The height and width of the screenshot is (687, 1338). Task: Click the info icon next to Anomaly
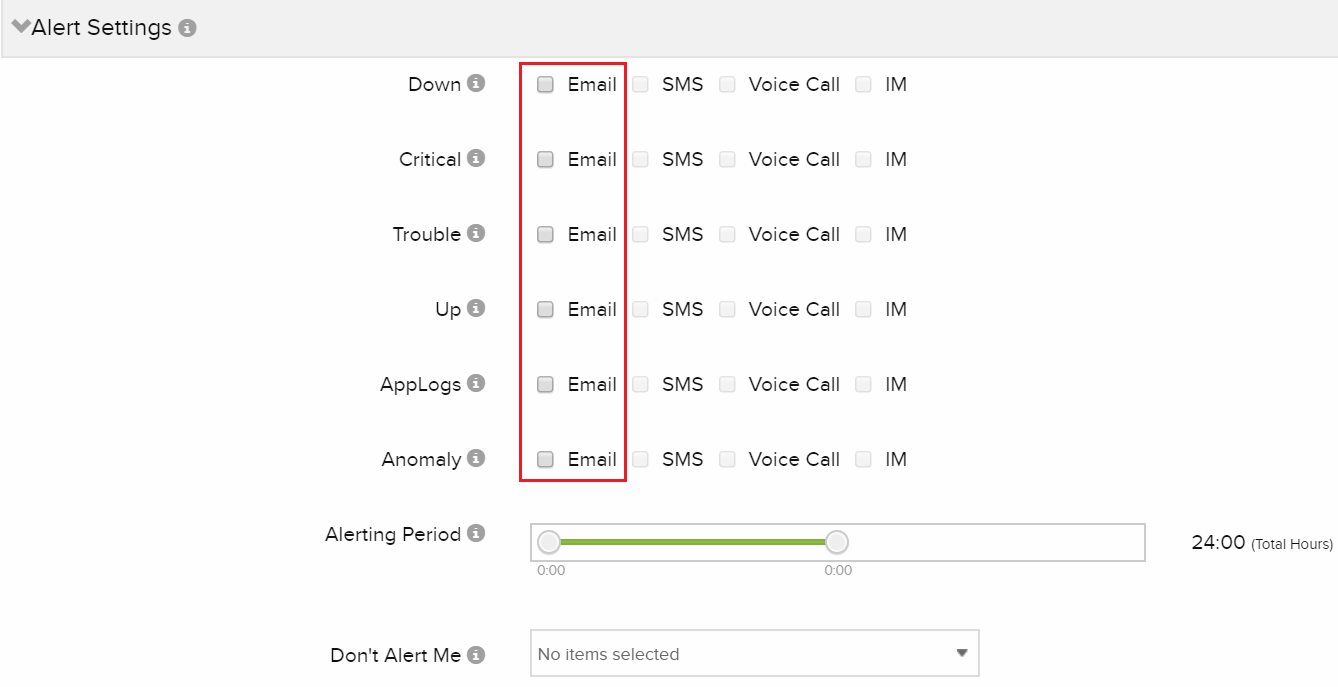point(477,458)
